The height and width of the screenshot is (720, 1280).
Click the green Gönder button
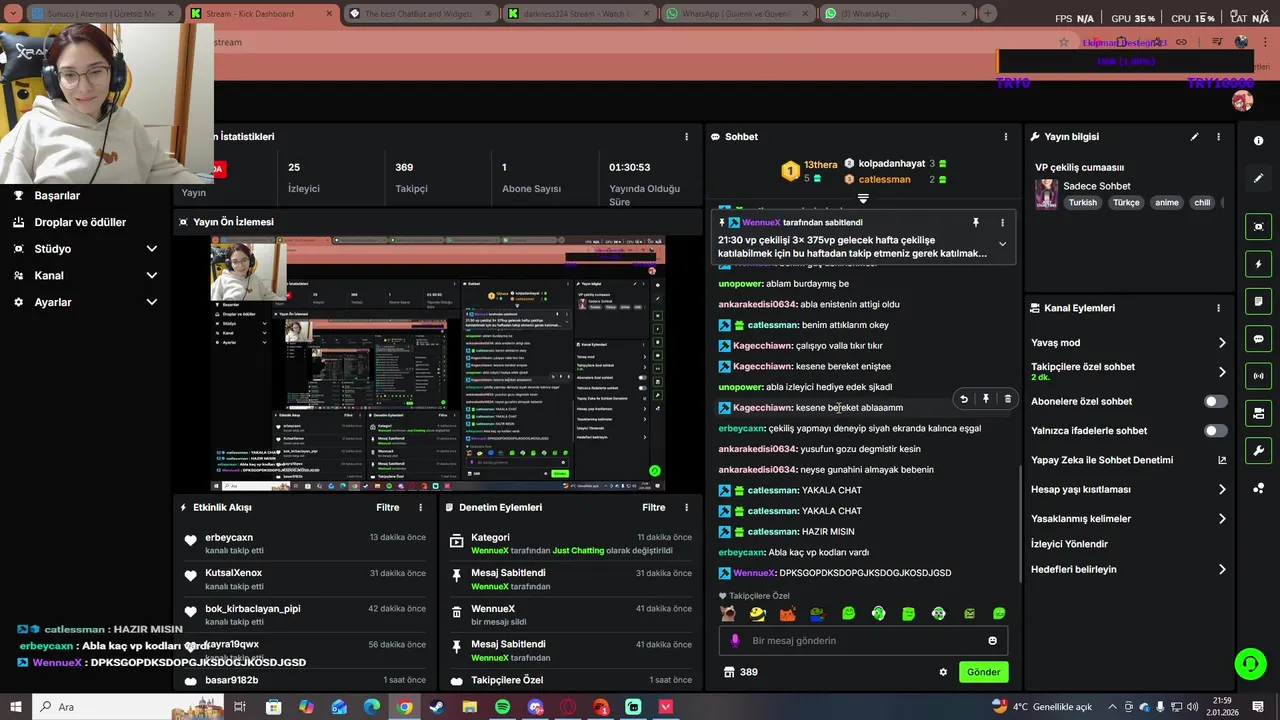click(x=982, y=672)
